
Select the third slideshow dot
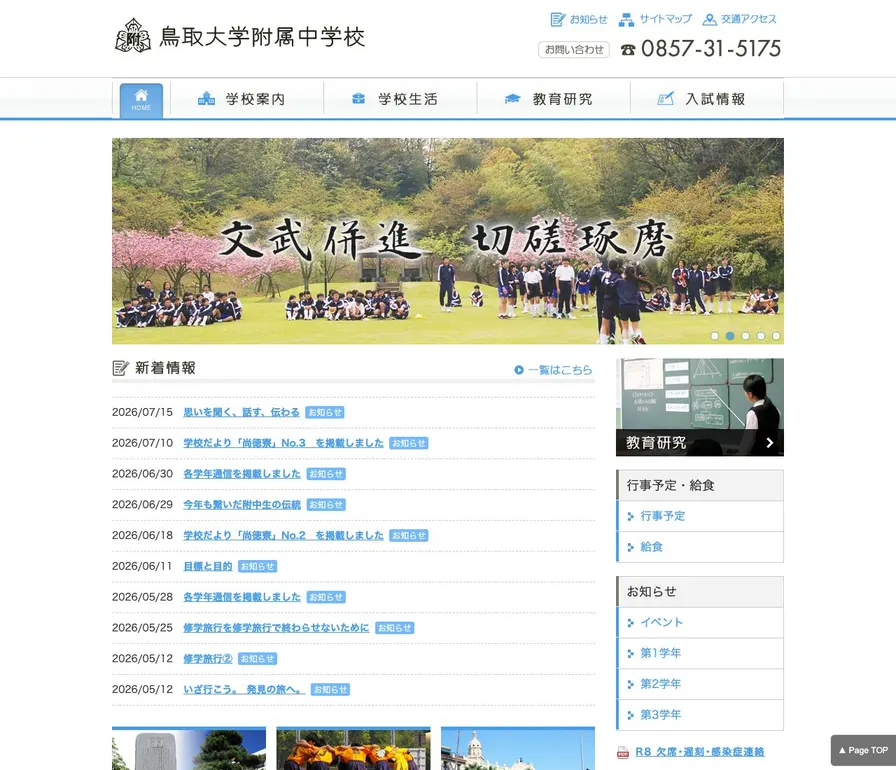pos(745,336)
